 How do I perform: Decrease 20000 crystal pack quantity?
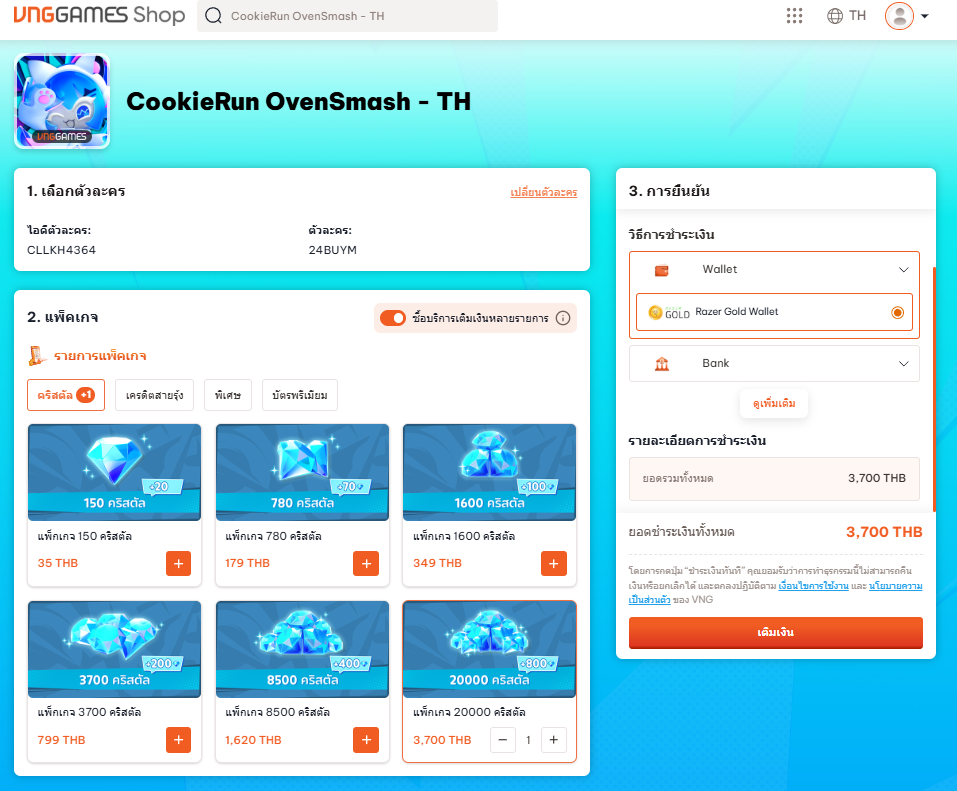(503, 740)
